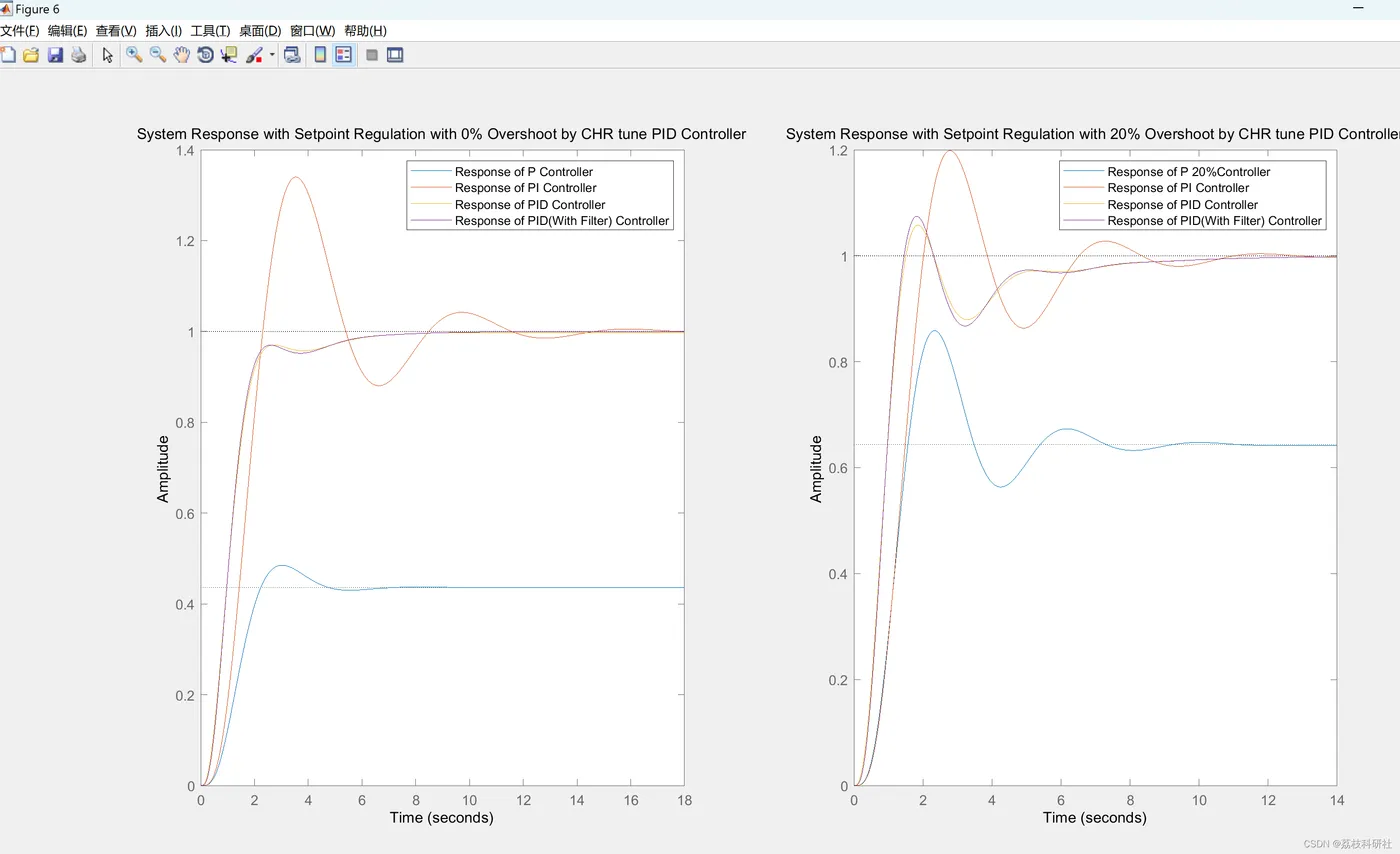Screen dimensions: 1400x854
Task: Activate the Zoom In magnifier tool
Action: click(134, 55)
